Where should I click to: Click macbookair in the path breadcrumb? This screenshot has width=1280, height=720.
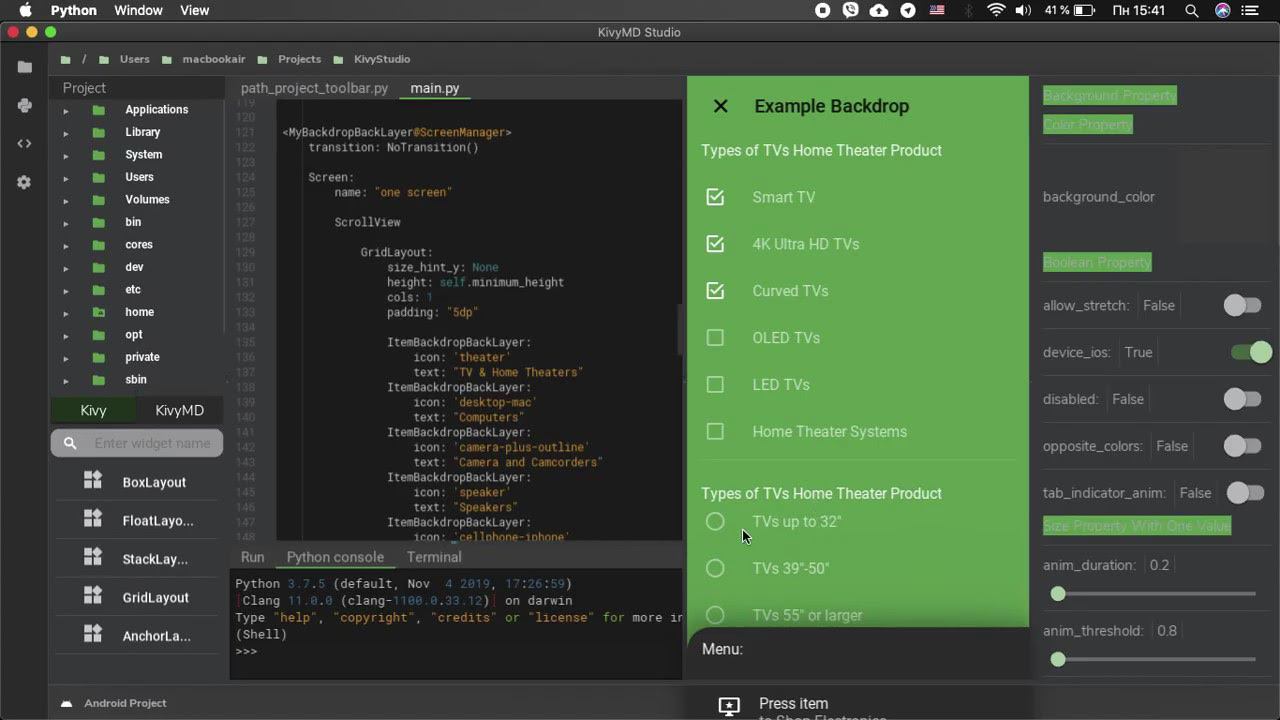coord(213,59)
